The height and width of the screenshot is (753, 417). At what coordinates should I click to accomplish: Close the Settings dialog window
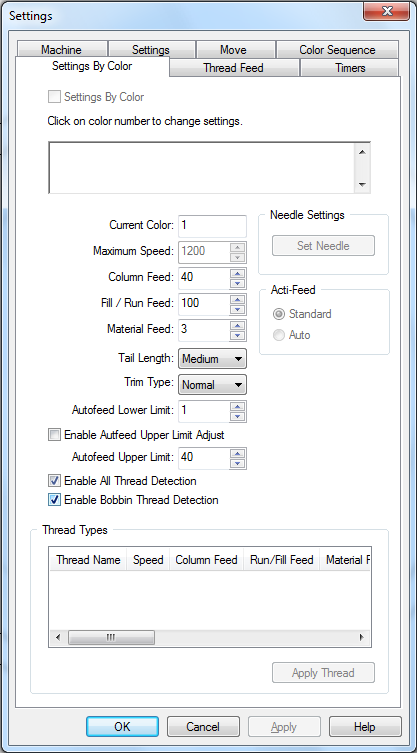(386, 11)
